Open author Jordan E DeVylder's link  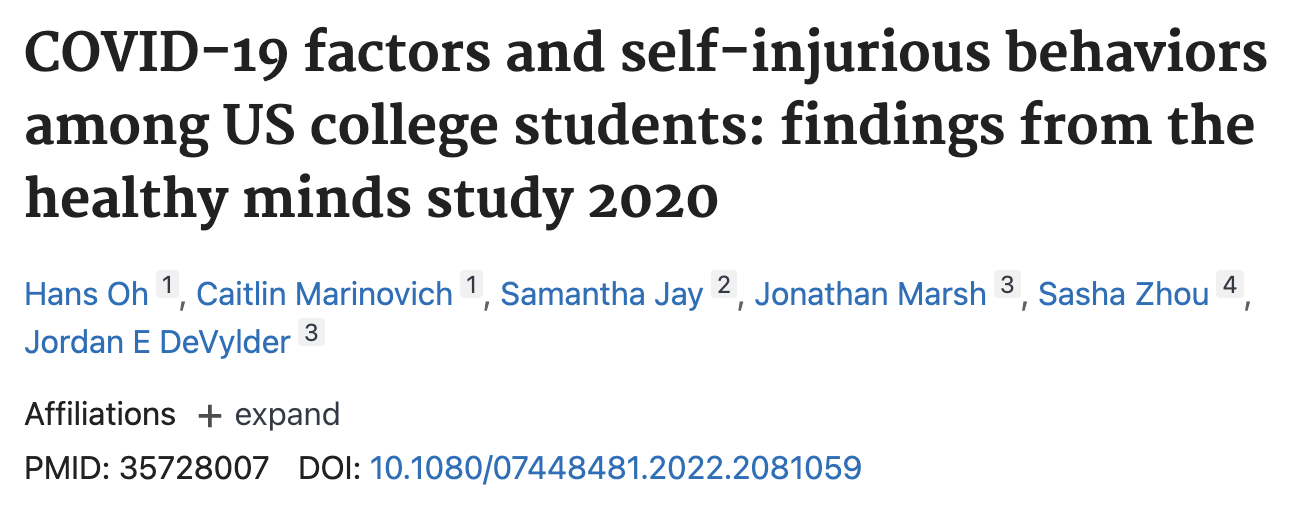tap(158, 341)
